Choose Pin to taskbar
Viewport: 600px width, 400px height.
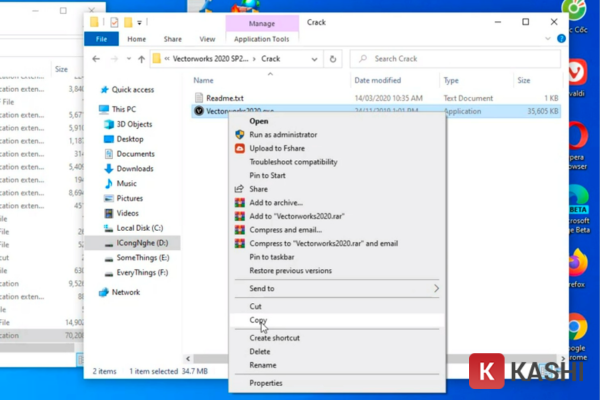click(337, 257)
